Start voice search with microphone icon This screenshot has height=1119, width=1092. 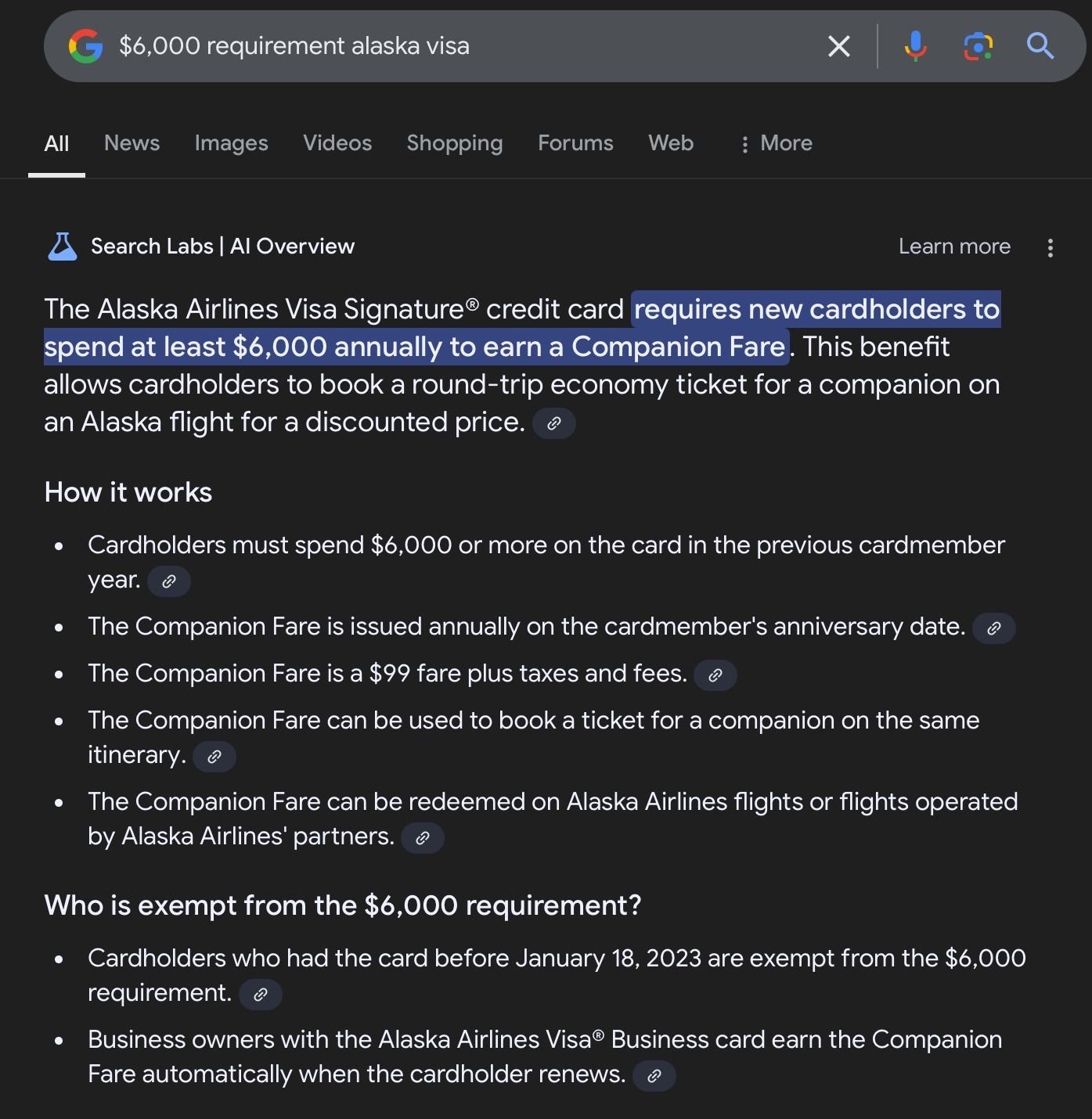point(914,46)
